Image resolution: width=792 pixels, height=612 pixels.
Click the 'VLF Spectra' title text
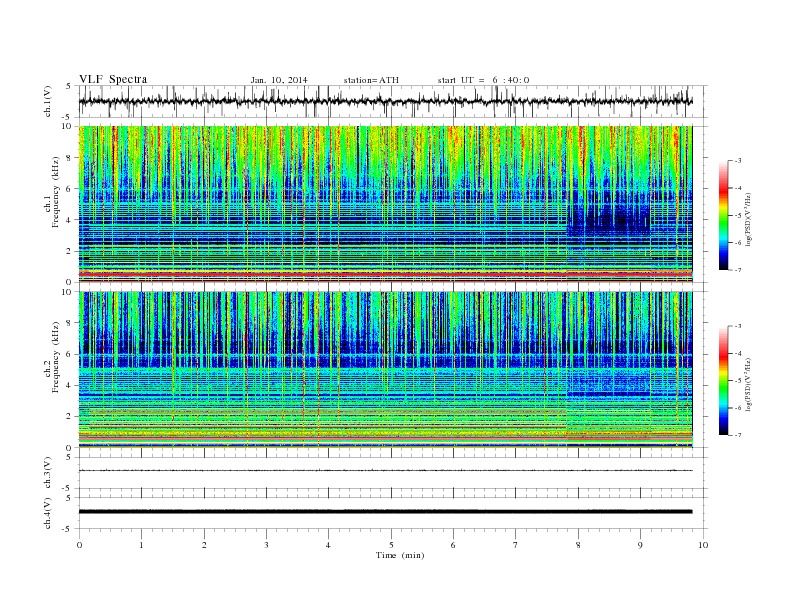[x=113, y=79]
